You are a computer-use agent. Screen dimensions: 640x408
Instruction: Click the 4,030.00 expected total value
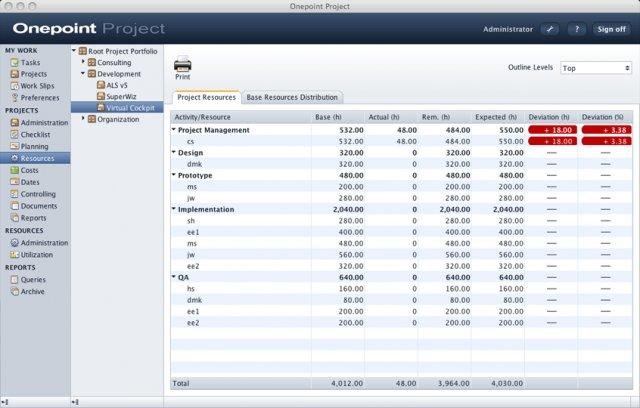[507, 384]
